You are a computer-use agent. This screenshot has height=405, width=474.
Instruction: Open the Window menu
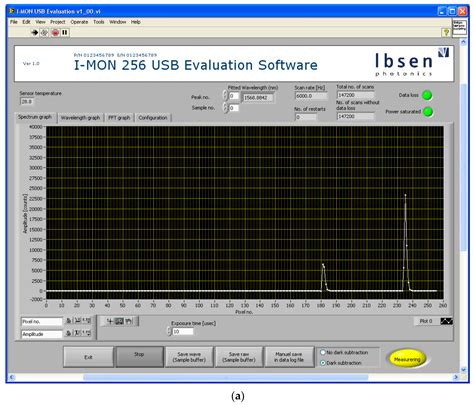click(x=118, y=22)
